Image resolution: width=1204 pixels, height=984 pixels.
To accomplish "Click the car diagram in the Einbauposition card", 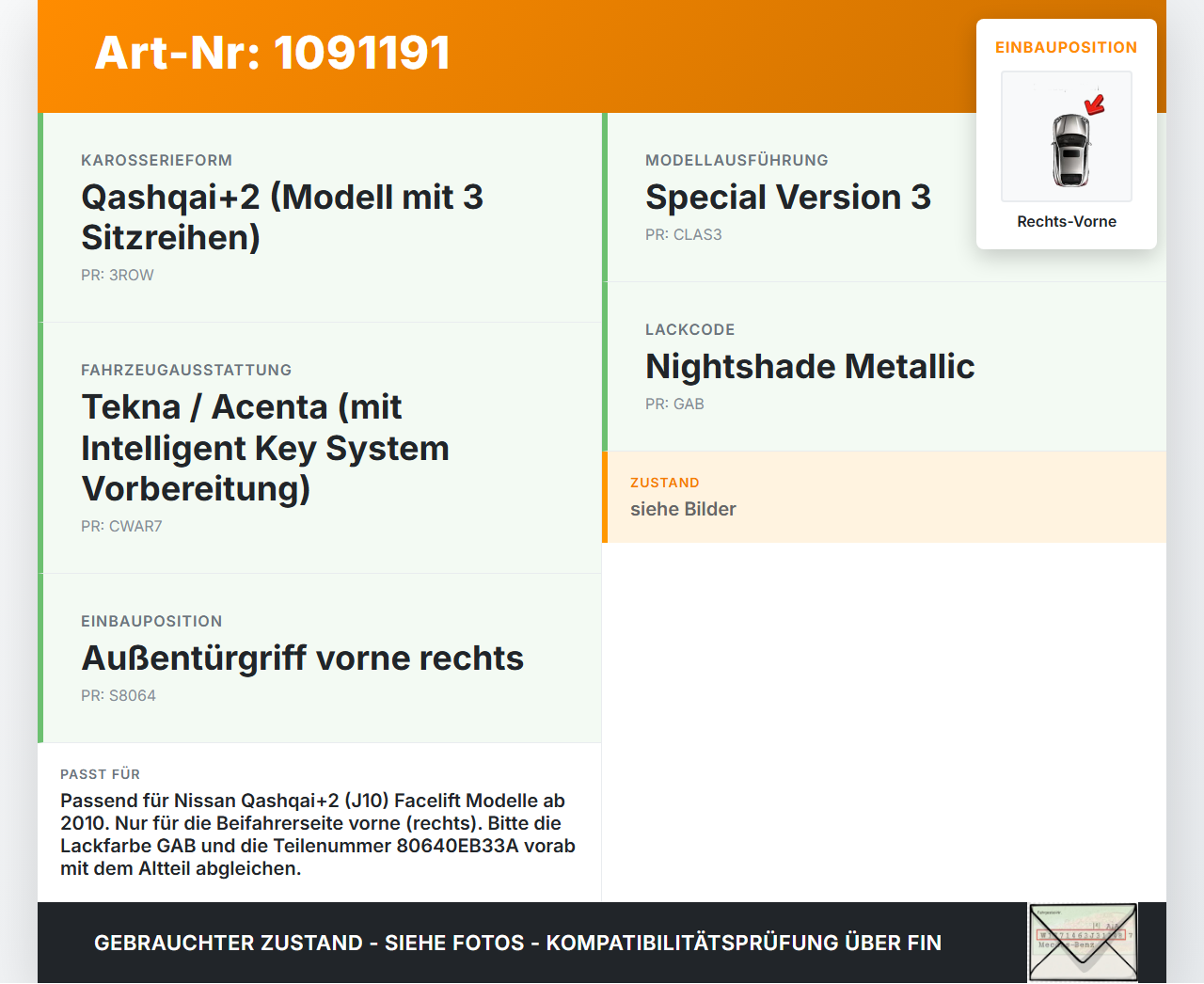I will pos(1067,136).
